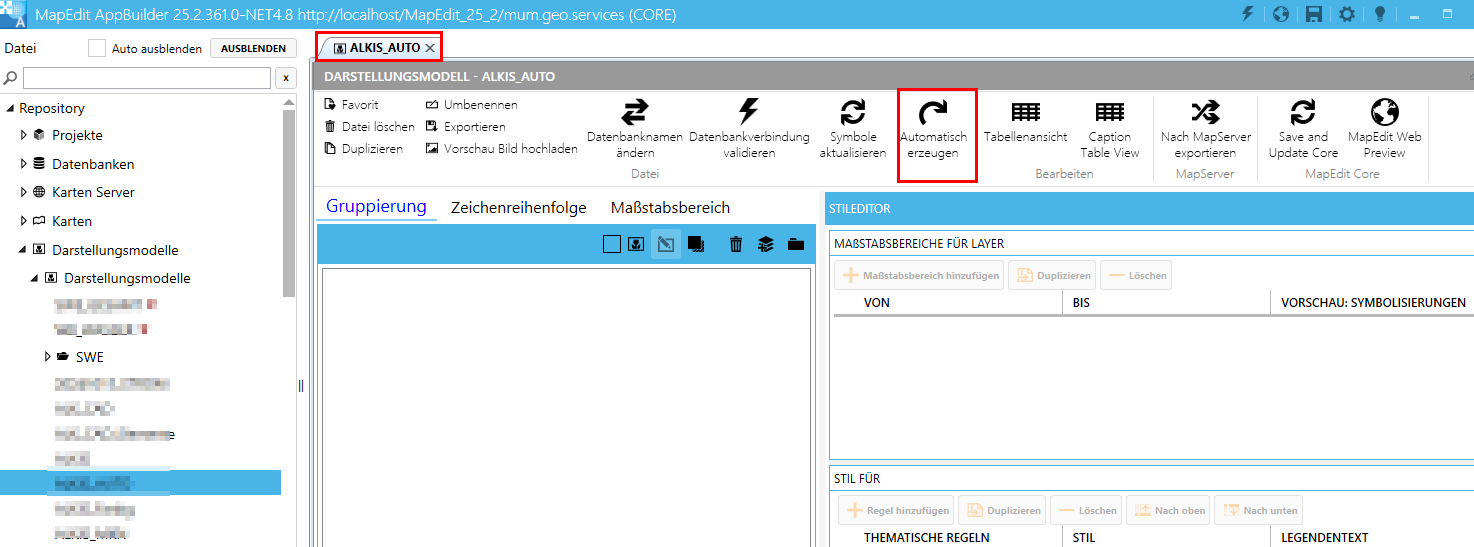This screenshot has width=1474, height=547.
Task: Open MapEdit Web Preview globe
Action: point(1385,112)
